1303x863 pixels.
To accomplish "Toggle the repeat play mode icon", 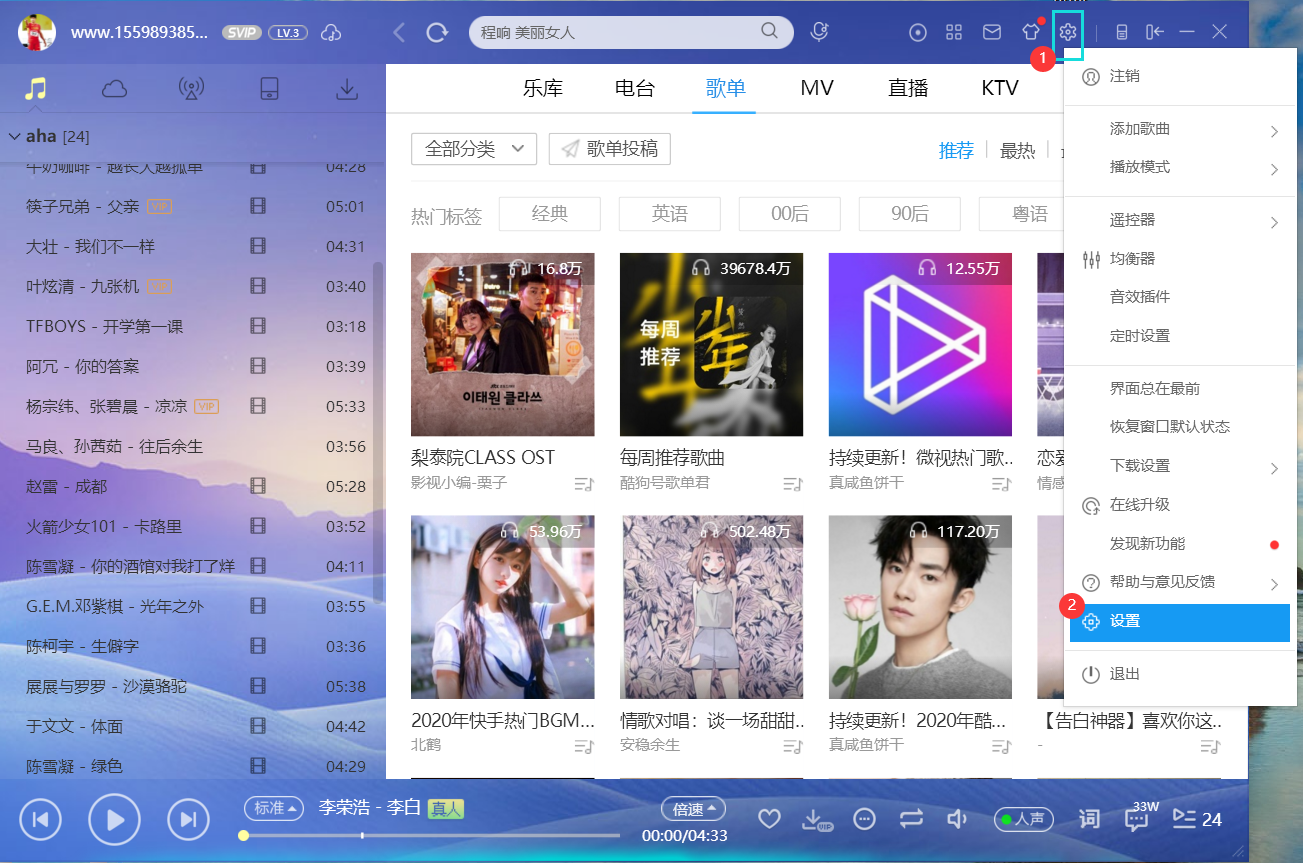I will (x=911, y=819).
